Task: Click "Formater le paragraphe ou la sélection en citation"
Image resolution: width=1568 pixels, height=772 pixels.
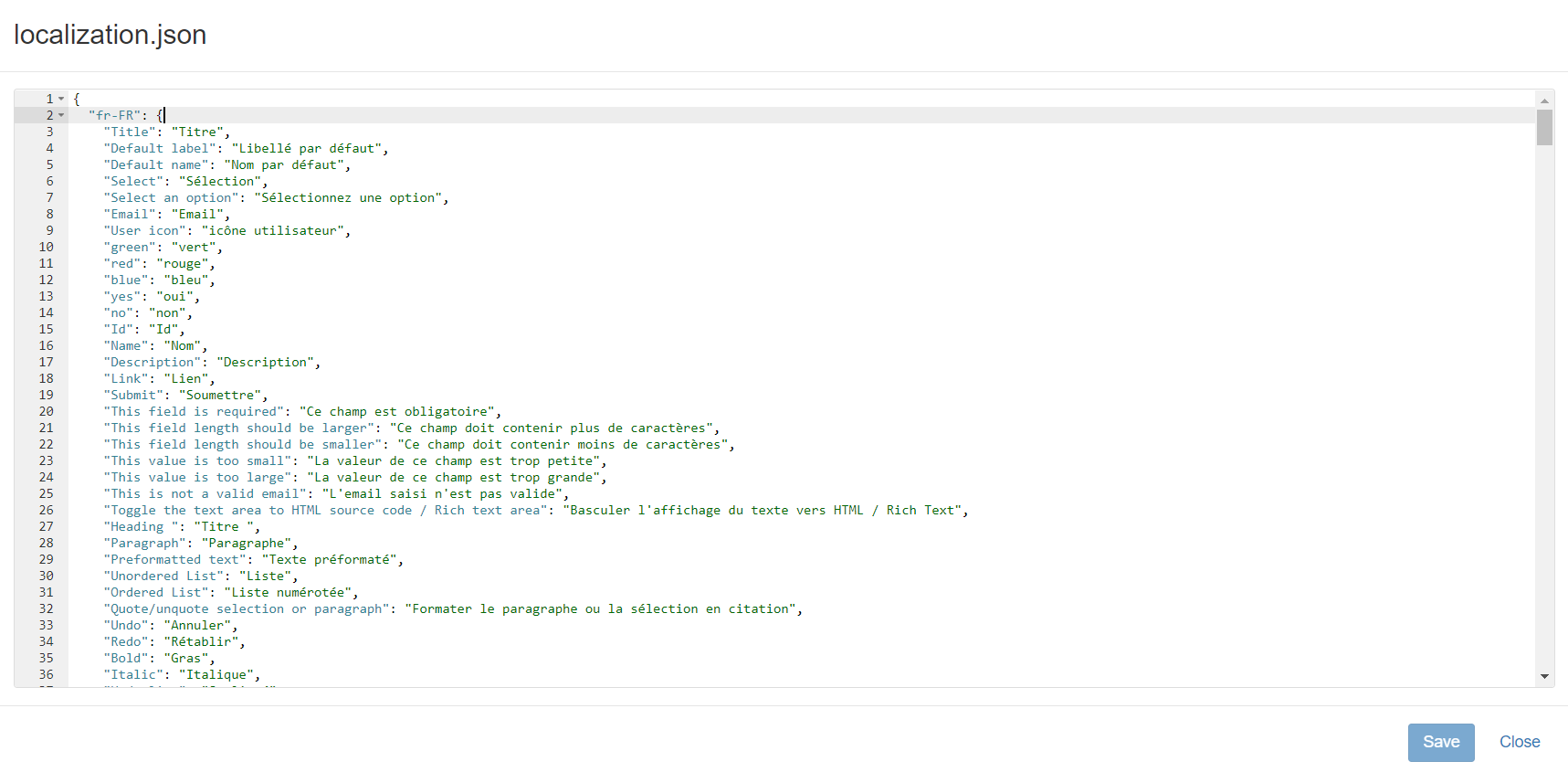Action: pyautogui.click(x=600, y=608)
